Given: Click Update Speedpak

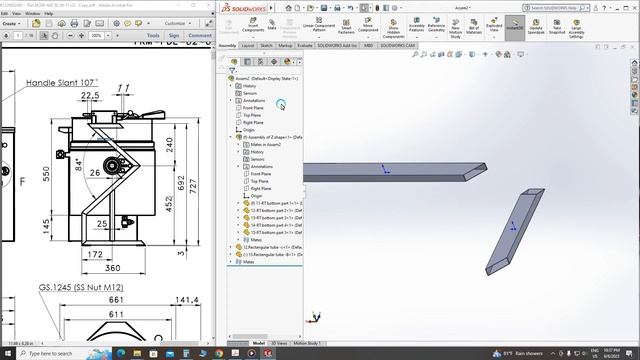Looking at the screenshot, I should [x=536, y=27].
